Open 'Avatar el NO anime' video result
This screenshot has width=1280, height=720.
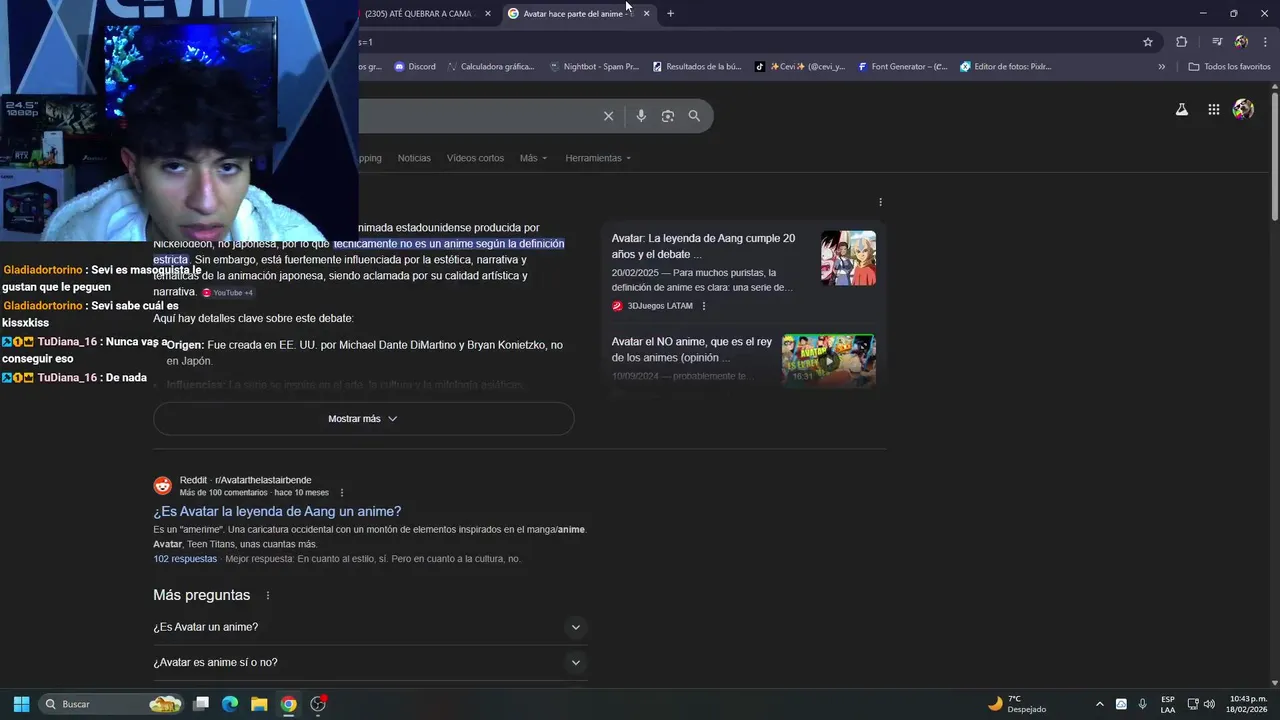[x=692, y=349]
